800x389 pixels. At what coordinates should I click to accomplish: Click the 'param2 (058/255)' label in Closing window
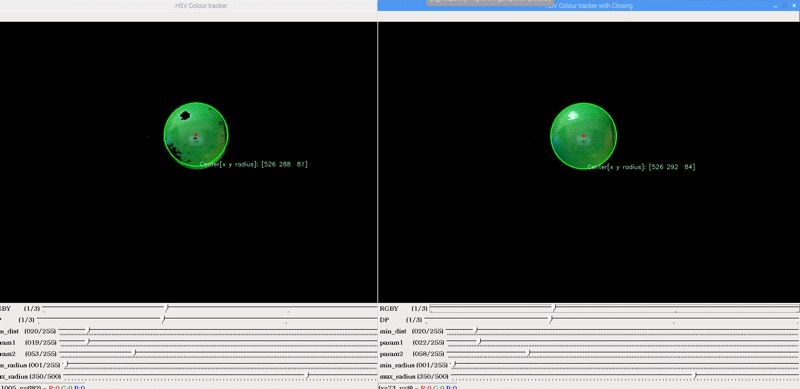[411, 354]
